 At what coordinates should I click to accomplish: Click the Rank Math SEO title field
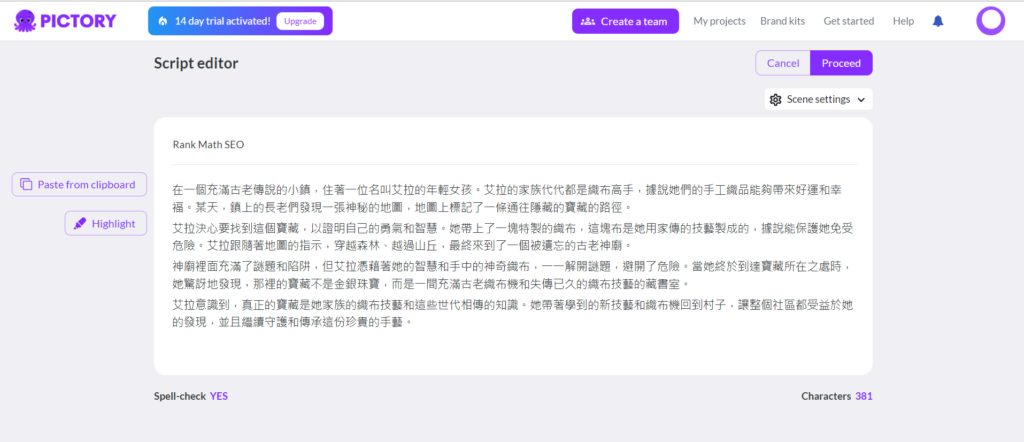point(208,144)
